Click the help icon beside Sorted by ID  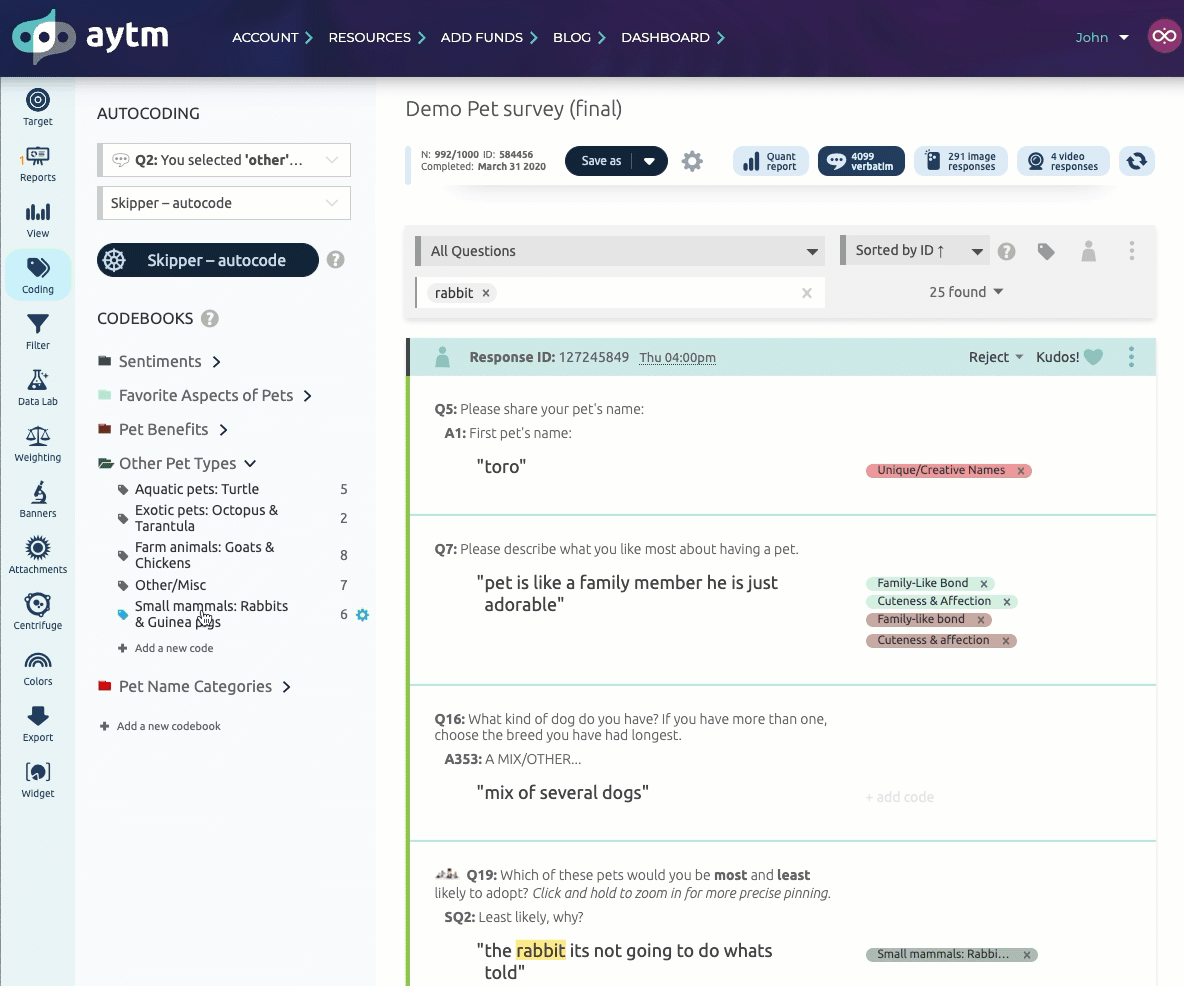(x=1007, y=251)
